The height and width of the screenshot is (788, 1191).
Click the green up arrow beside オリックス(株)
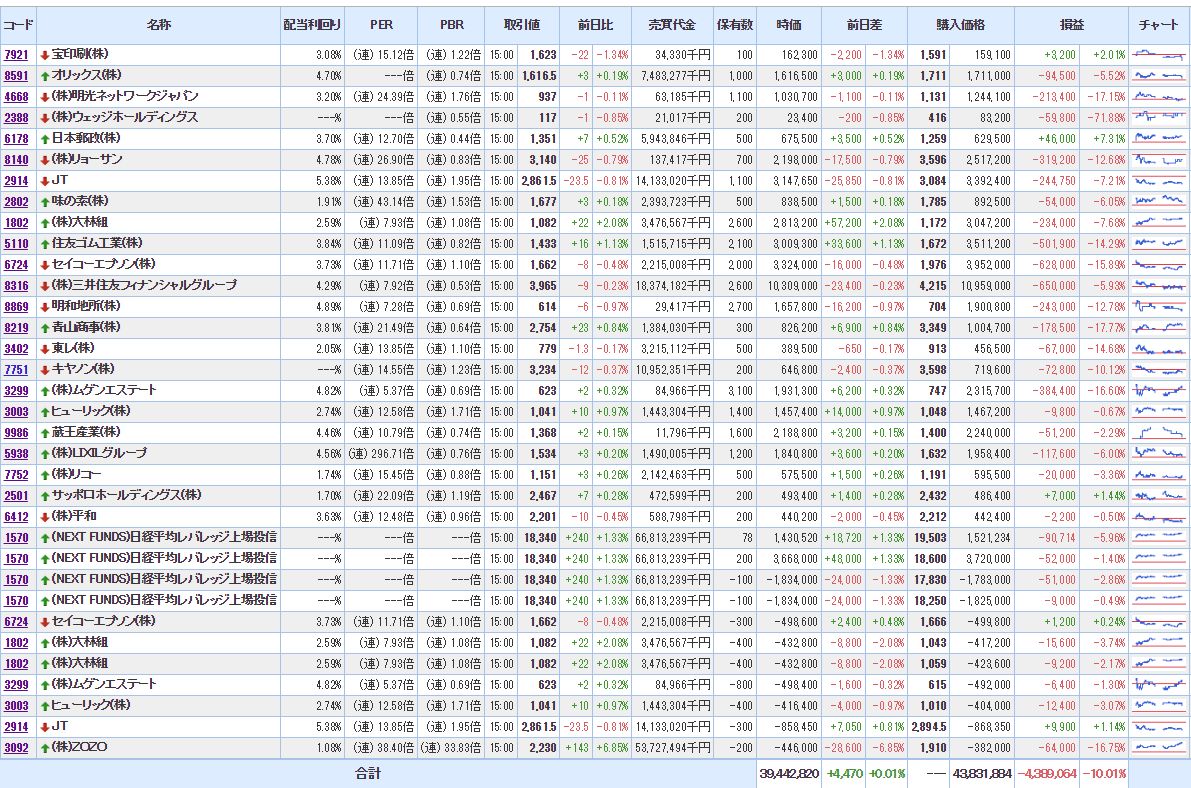45,75
